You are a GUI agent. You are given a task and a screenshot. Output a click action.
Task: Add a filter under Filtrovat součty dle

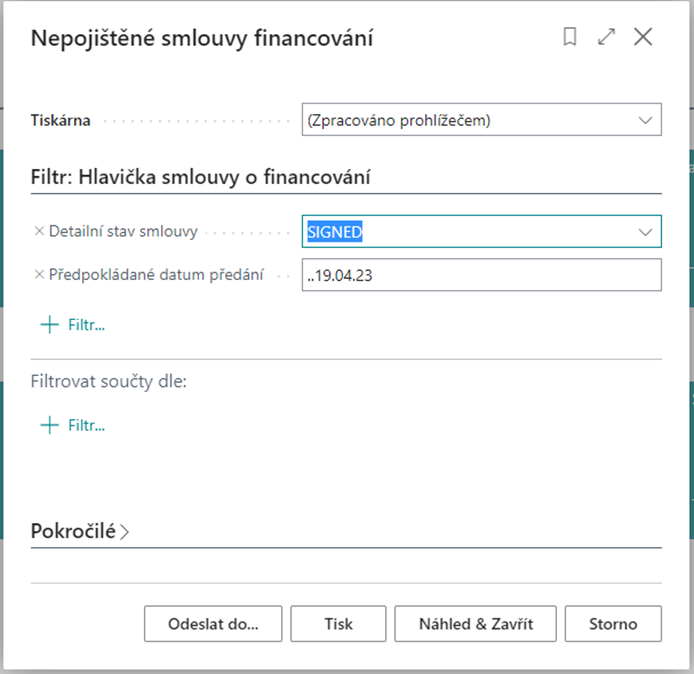tap(73, 425)
